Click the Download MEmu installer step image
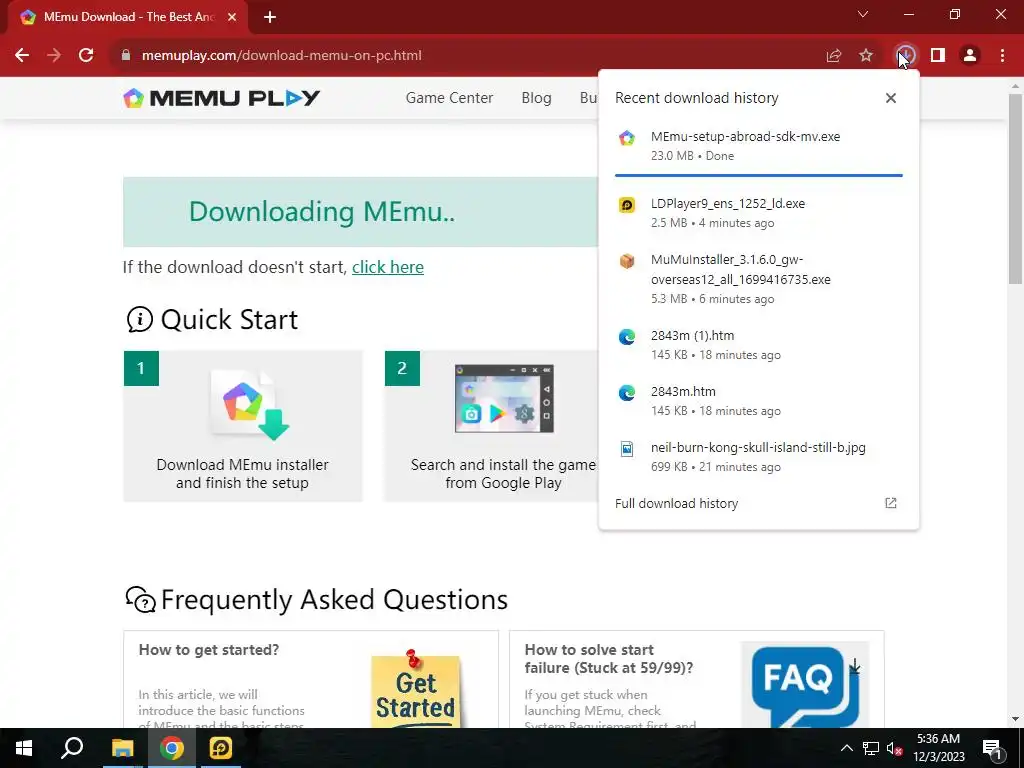Viewport: 1024px width, 768px height. click(250, 405)
